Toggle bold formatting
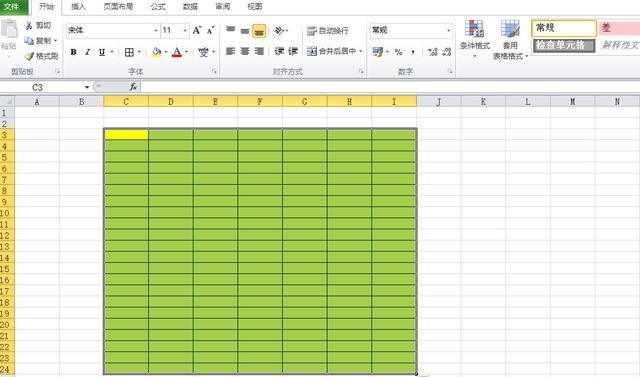This screenshot has width=640, height=377. click(73, 52)
